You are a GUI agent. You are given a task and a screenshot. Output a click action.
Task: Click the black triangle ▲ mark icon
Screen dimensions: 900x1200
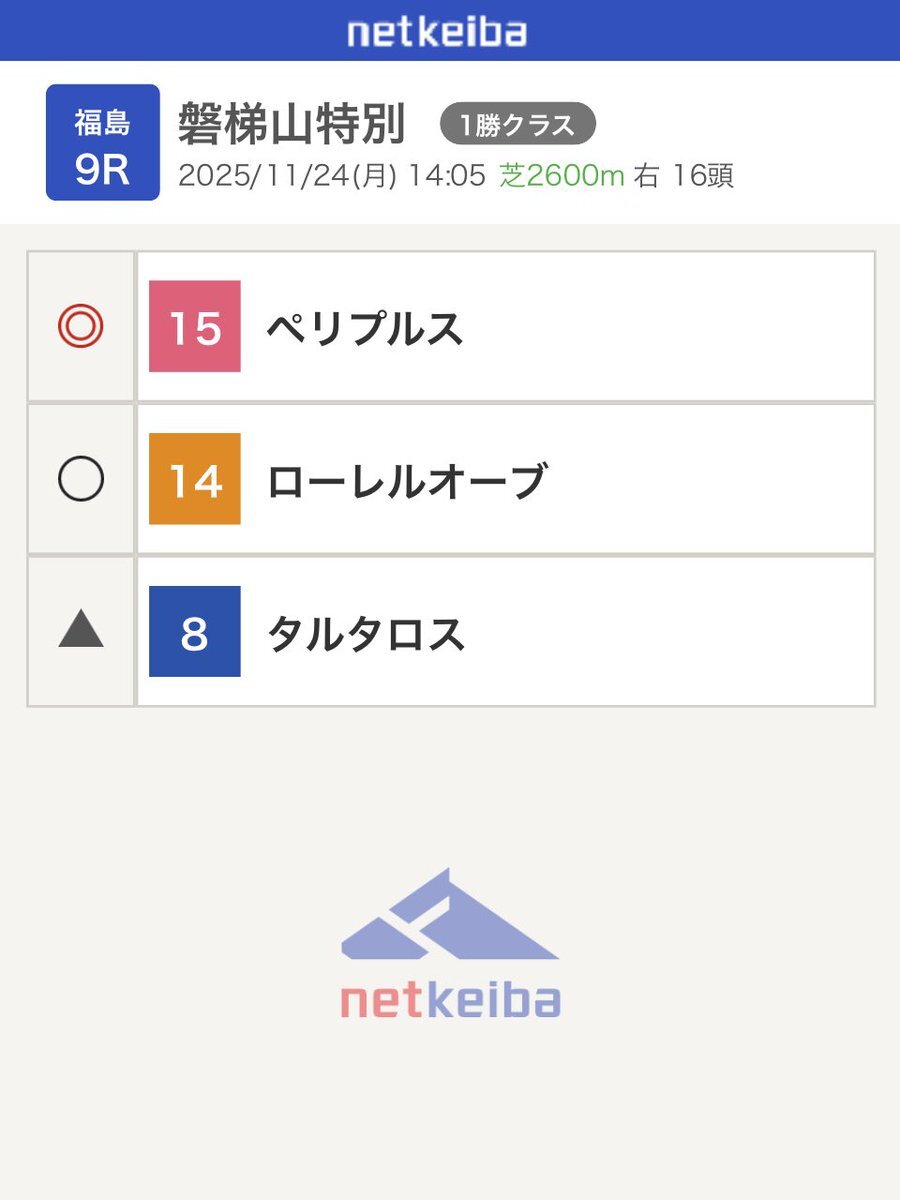(81, 631)
